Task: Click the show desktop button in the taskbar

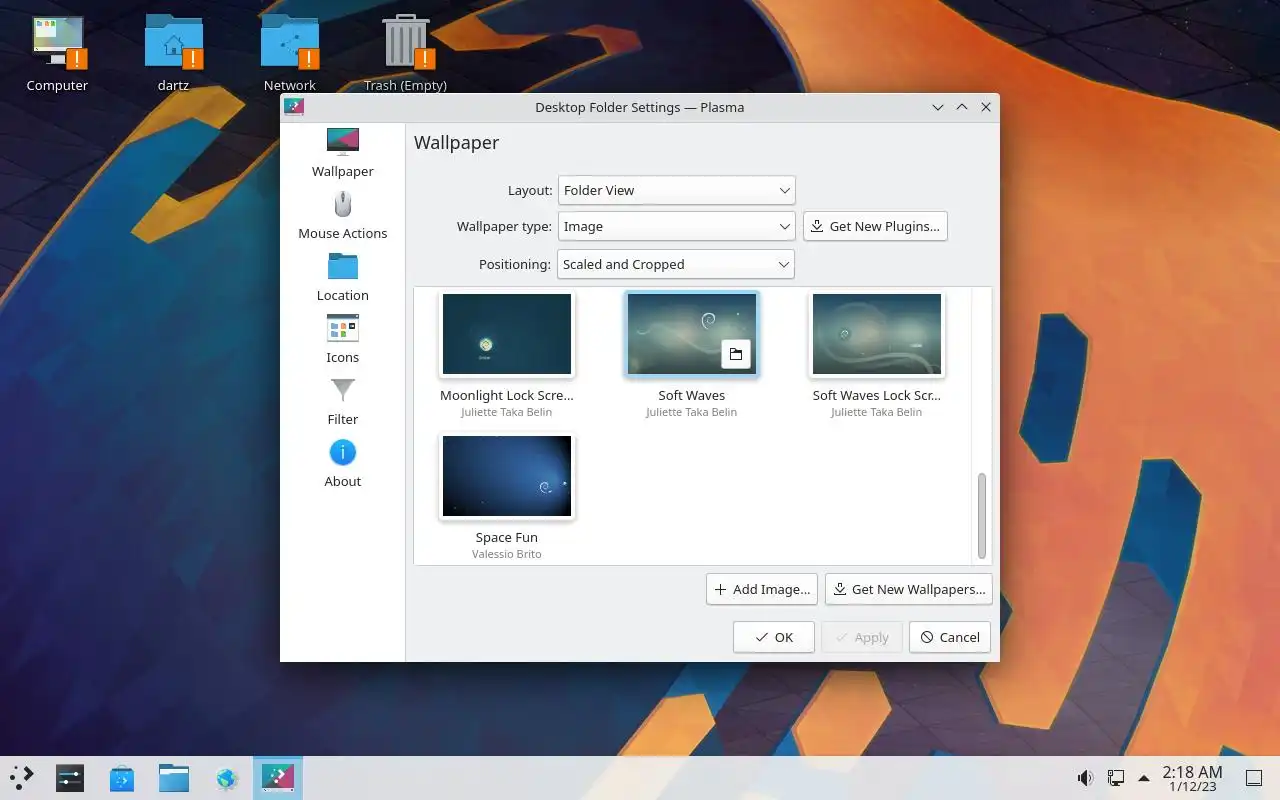Action: coord(1253,778)
